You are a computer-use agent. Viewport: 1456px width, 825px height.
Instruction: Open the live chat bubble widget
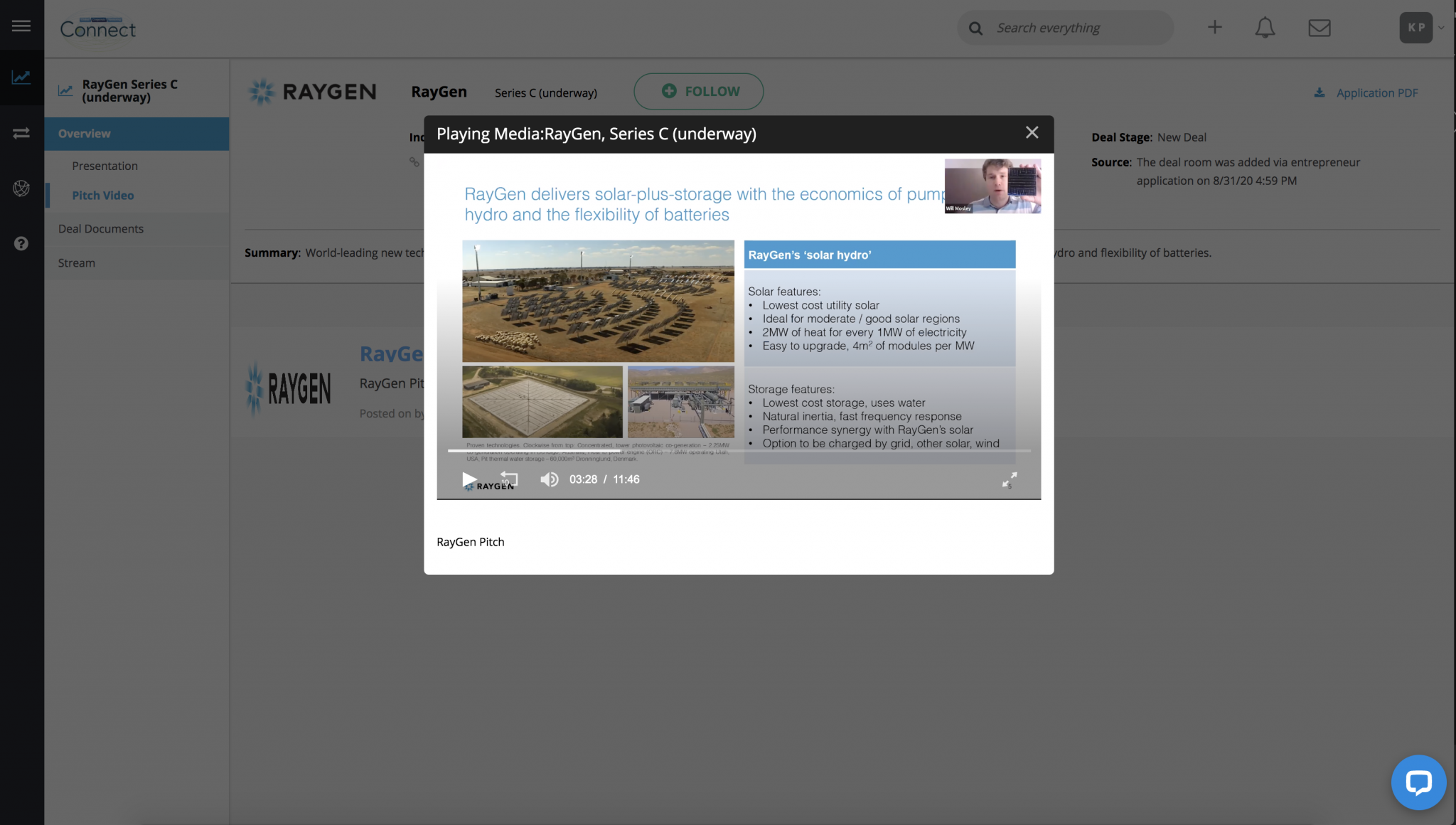point(1418,782)
